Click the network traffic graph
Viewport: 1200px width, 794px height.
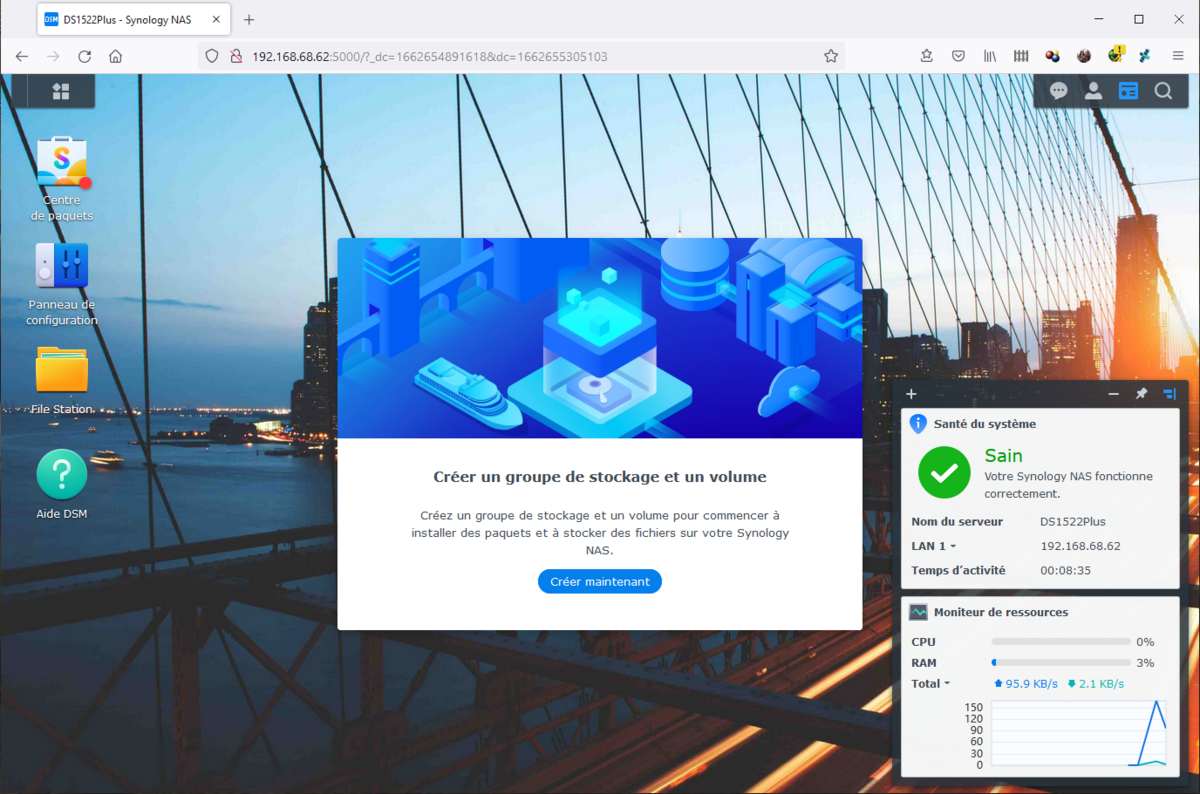[x=1077, y=735]
